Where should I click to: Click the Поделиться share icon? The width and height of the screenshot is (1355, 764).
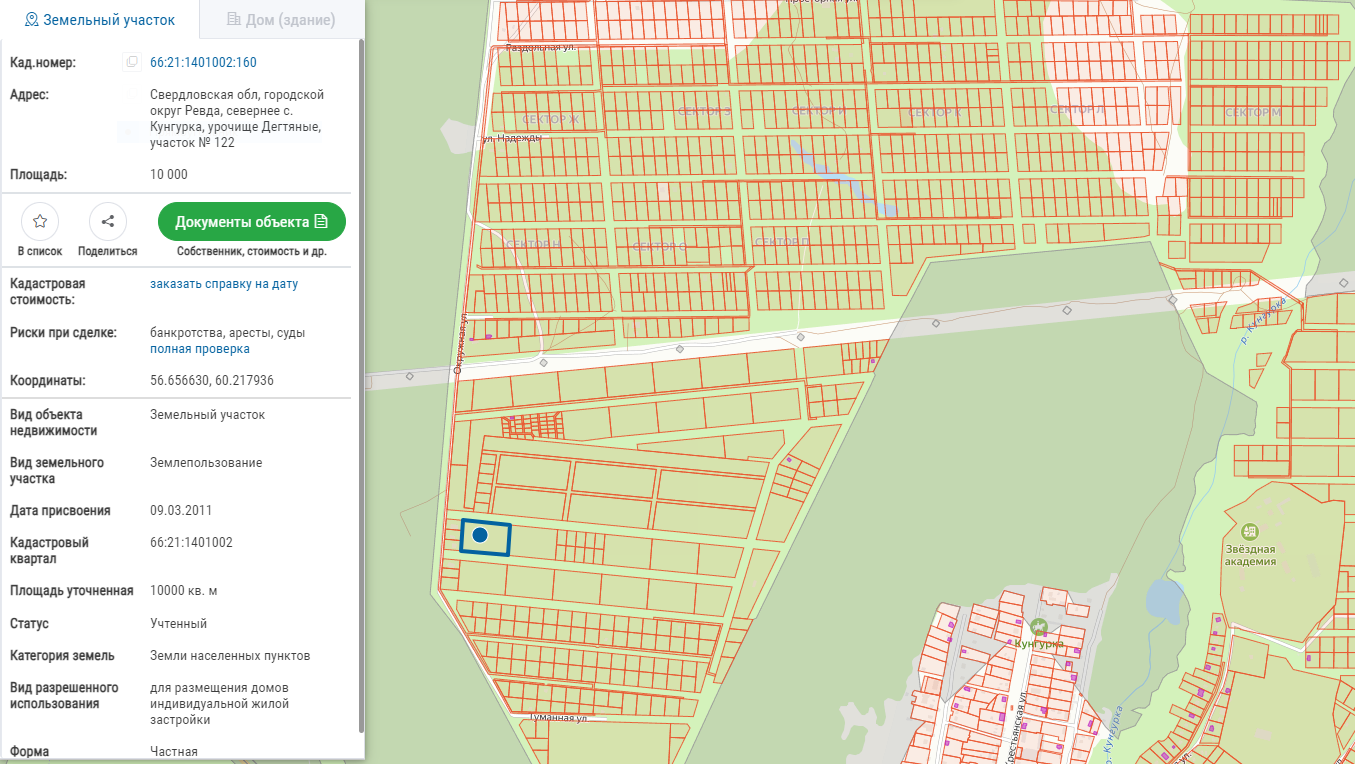(108, 222)
